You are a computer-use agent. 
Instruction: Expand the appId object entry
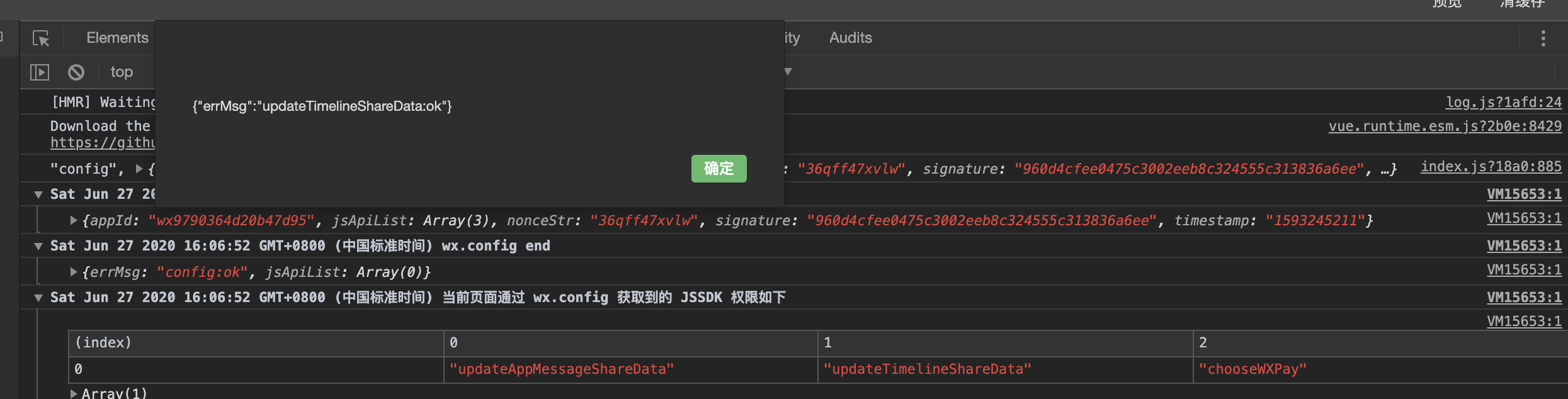[x=74, y=220]
